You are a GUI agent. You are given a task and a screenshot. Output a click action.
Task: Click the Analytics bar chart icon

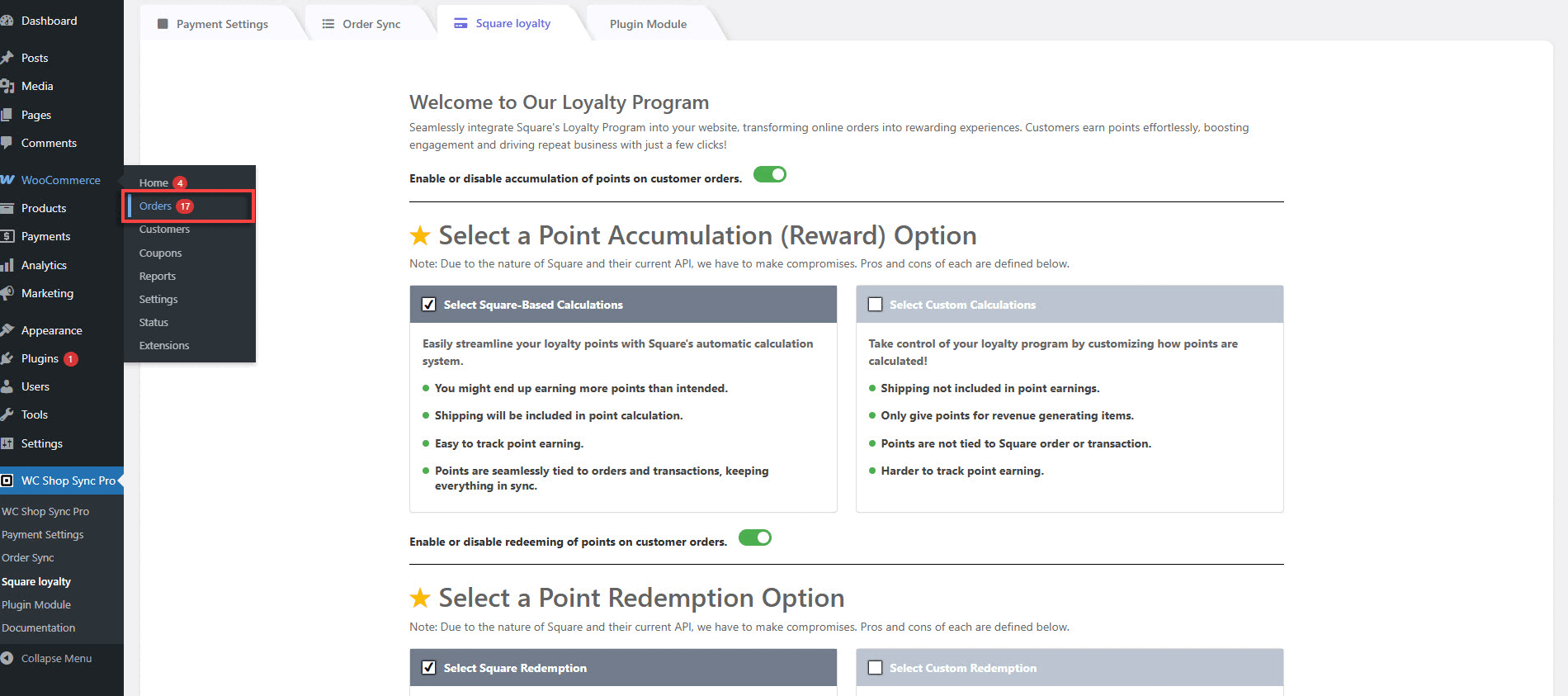tap(7, 265)
